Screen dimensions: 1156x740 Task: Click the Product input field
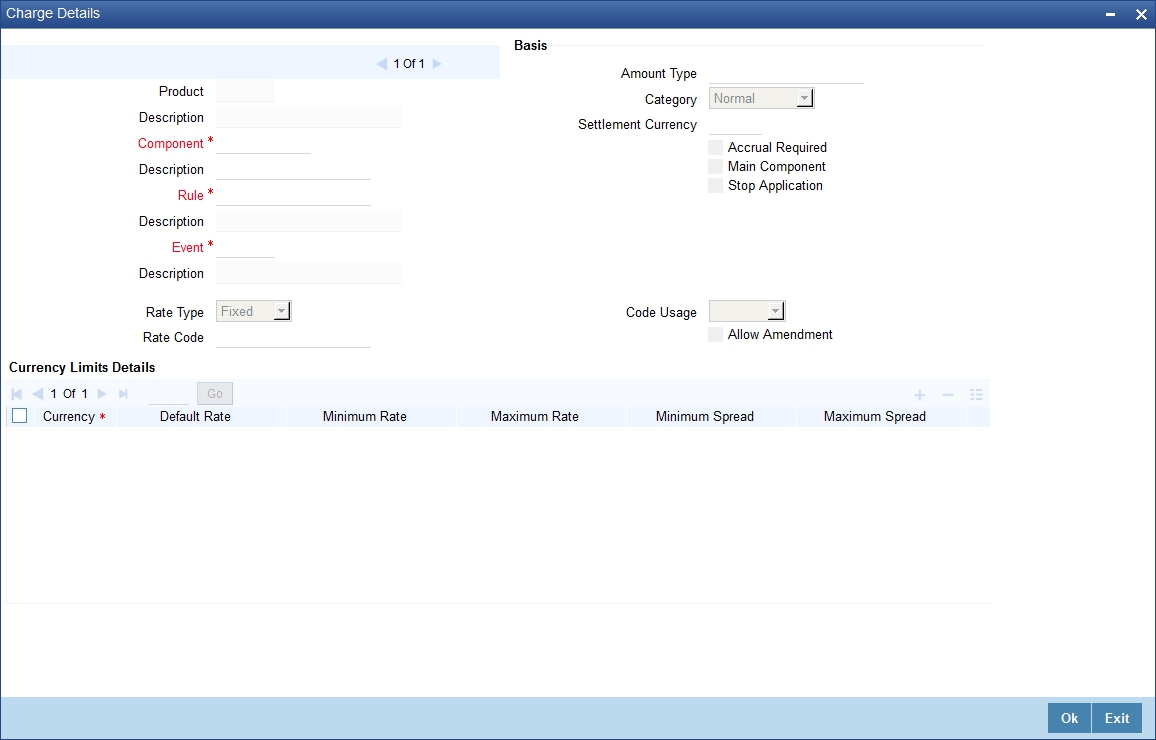tap(246, 91)
